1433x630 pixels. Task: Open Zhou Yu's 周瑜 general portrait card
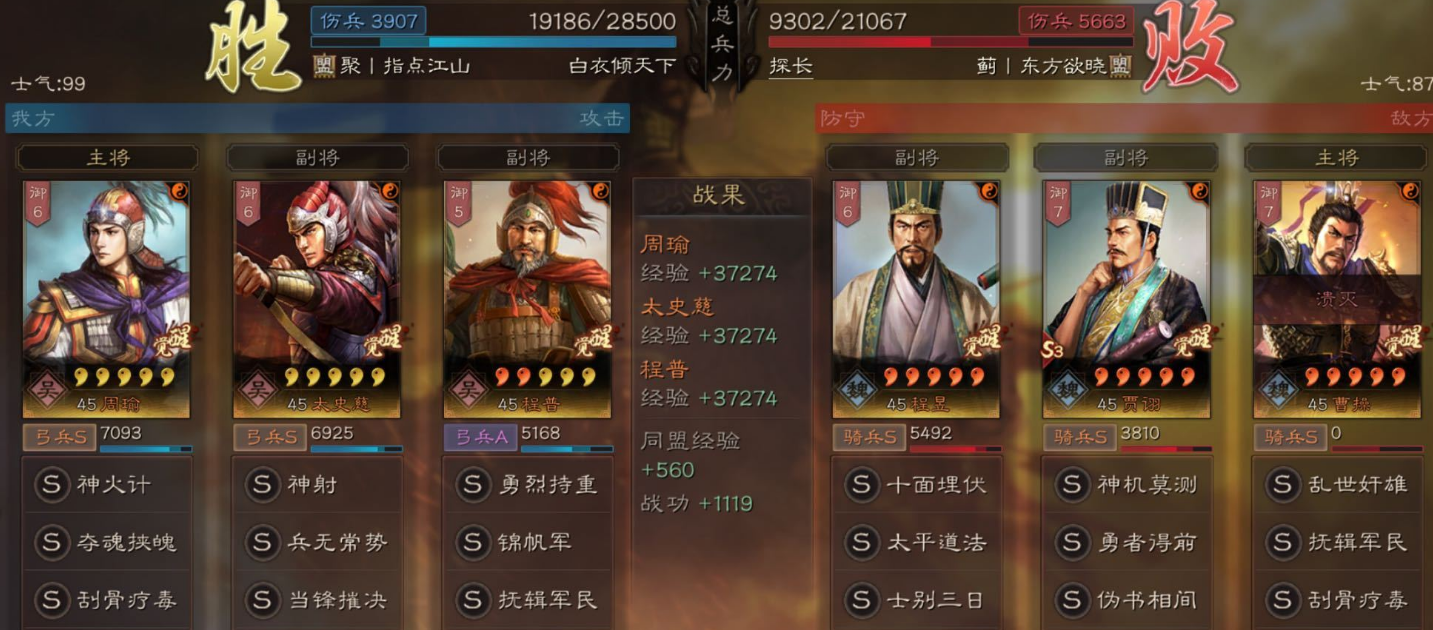tap(106, 298)
